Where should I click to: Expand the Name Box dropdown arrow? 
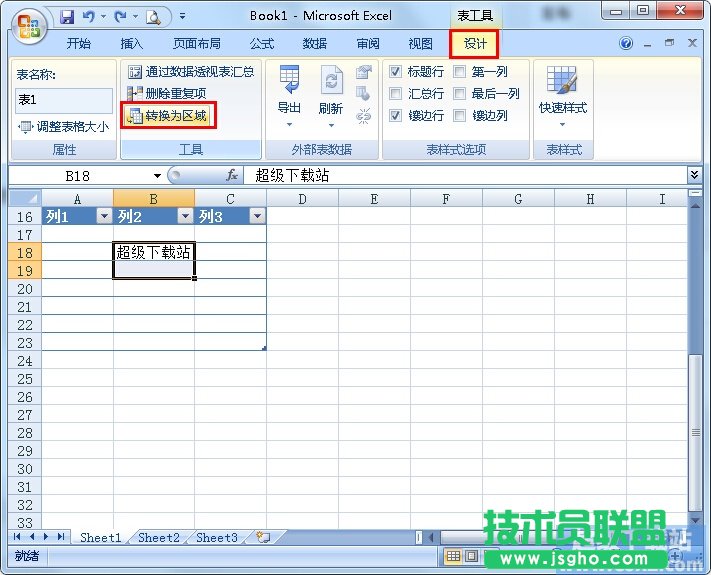[x=156, y=175]
